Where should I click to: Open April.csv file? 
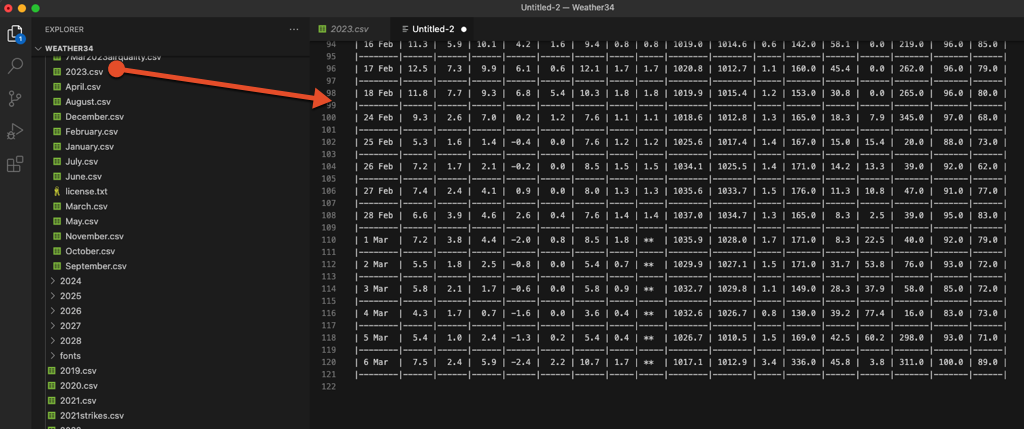[x=83, y=86]
